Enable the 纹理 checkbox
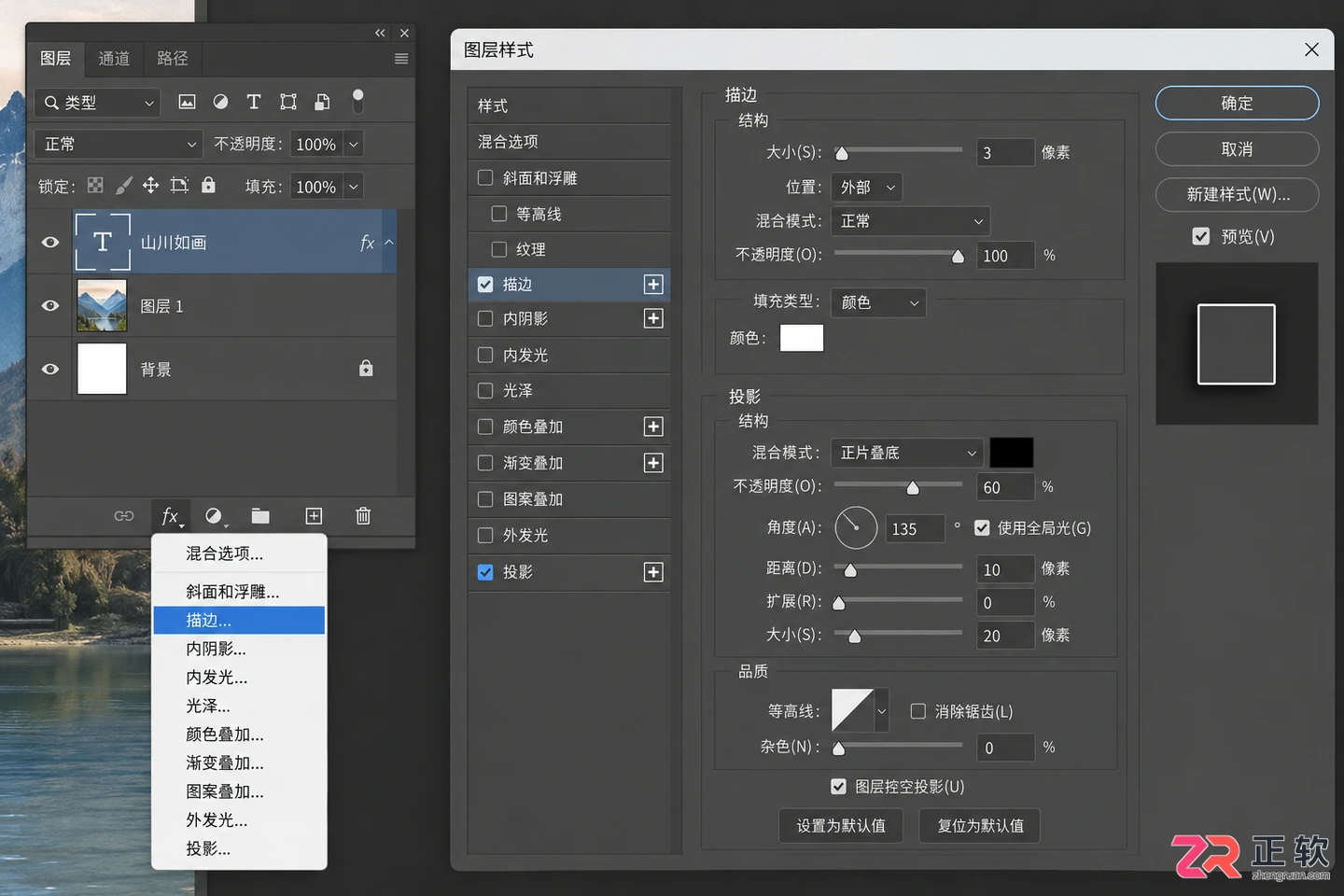This screenshot has height=896, width=1344. 499,249
